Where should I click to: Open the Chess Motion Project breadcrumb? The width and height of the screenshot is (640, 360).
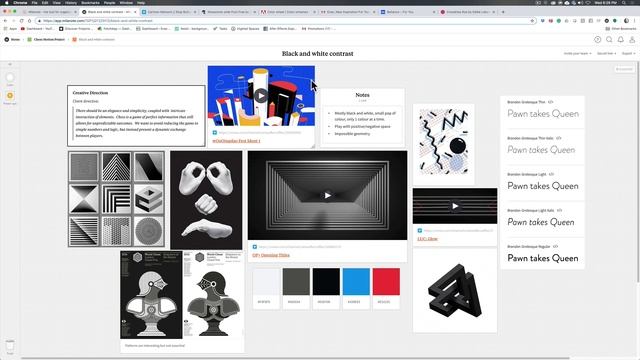coord(46,40)
